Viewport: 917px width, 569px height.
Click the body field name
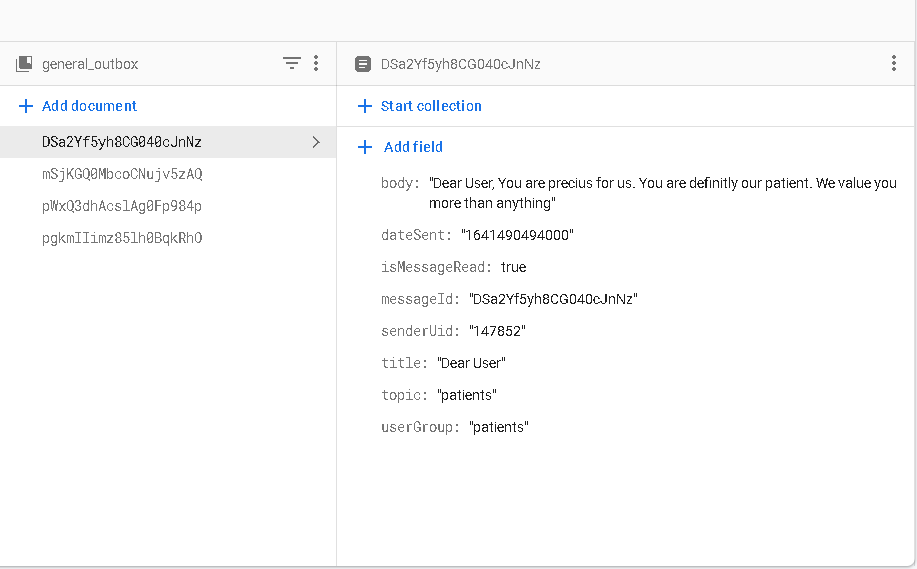400,183
